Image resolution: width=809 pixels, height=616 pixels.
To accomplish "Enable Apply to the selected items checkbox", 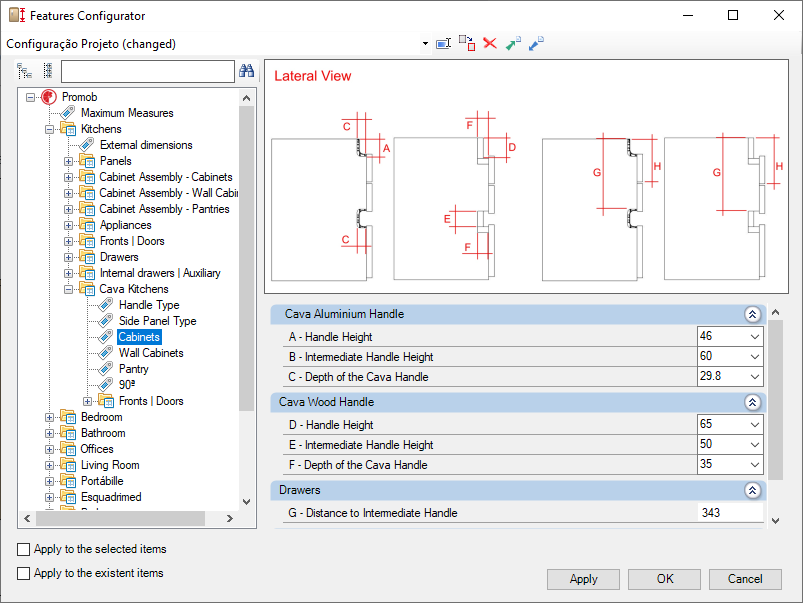I will [x=23, y=550].
